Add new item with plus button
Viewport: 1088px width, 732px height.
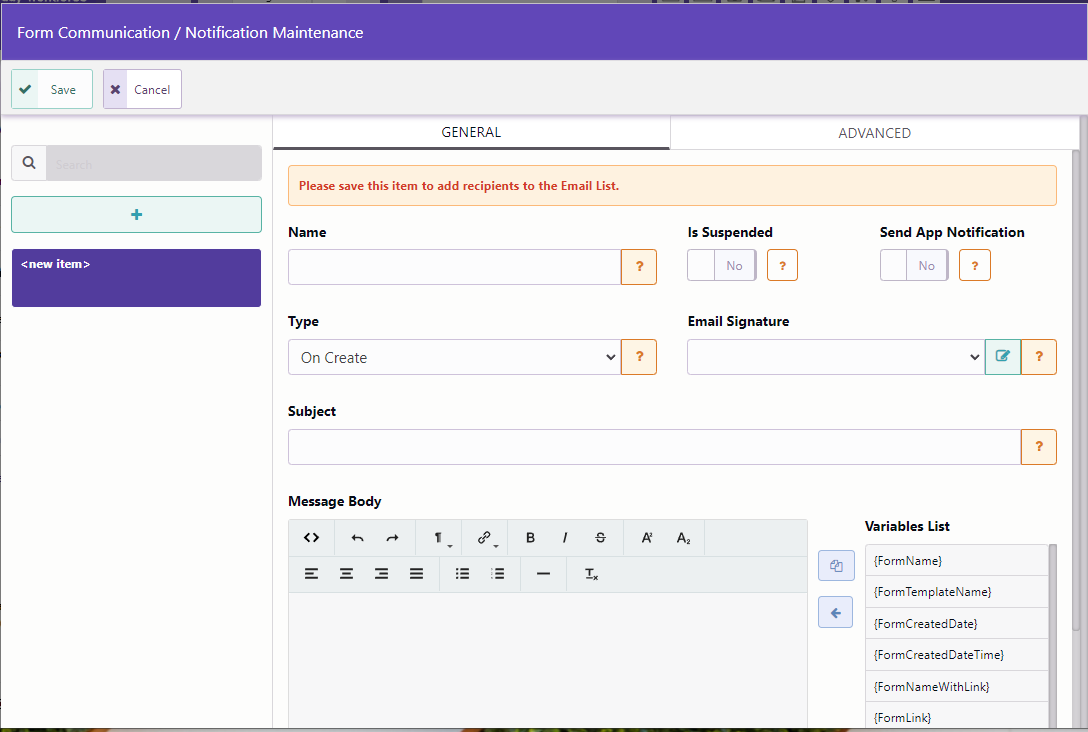[x=137, y=214]
